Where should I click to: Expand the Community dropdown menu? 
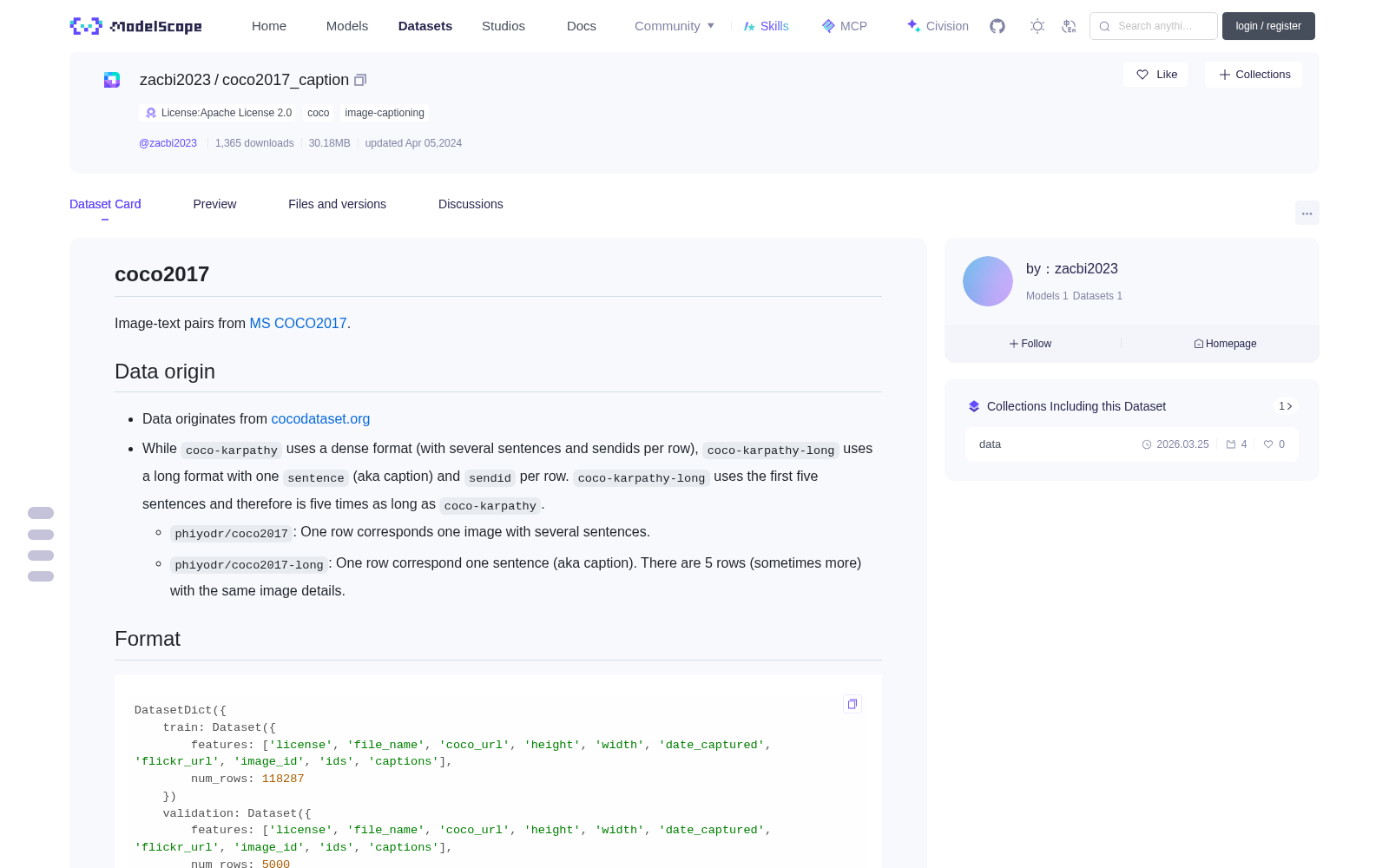(x=675, y=26)
